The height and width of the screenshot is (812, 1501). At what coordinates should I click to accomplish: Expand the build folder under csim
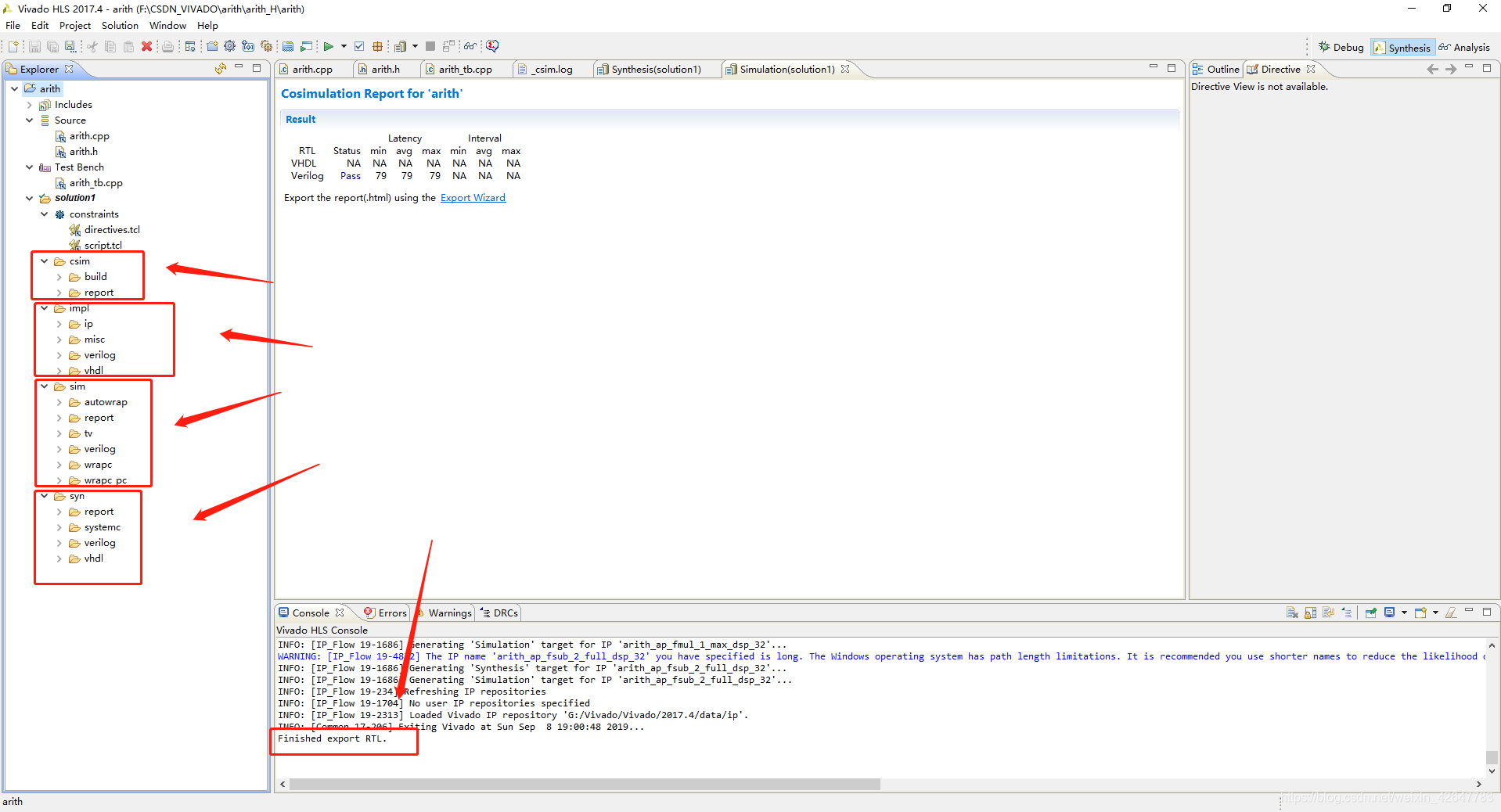coord(59,277)
